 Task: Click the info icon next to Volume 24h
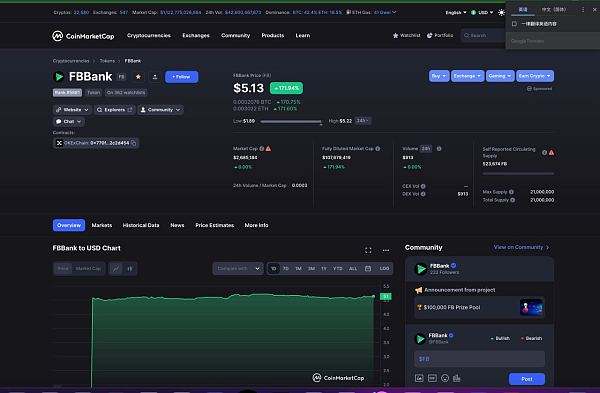(439, 148)
